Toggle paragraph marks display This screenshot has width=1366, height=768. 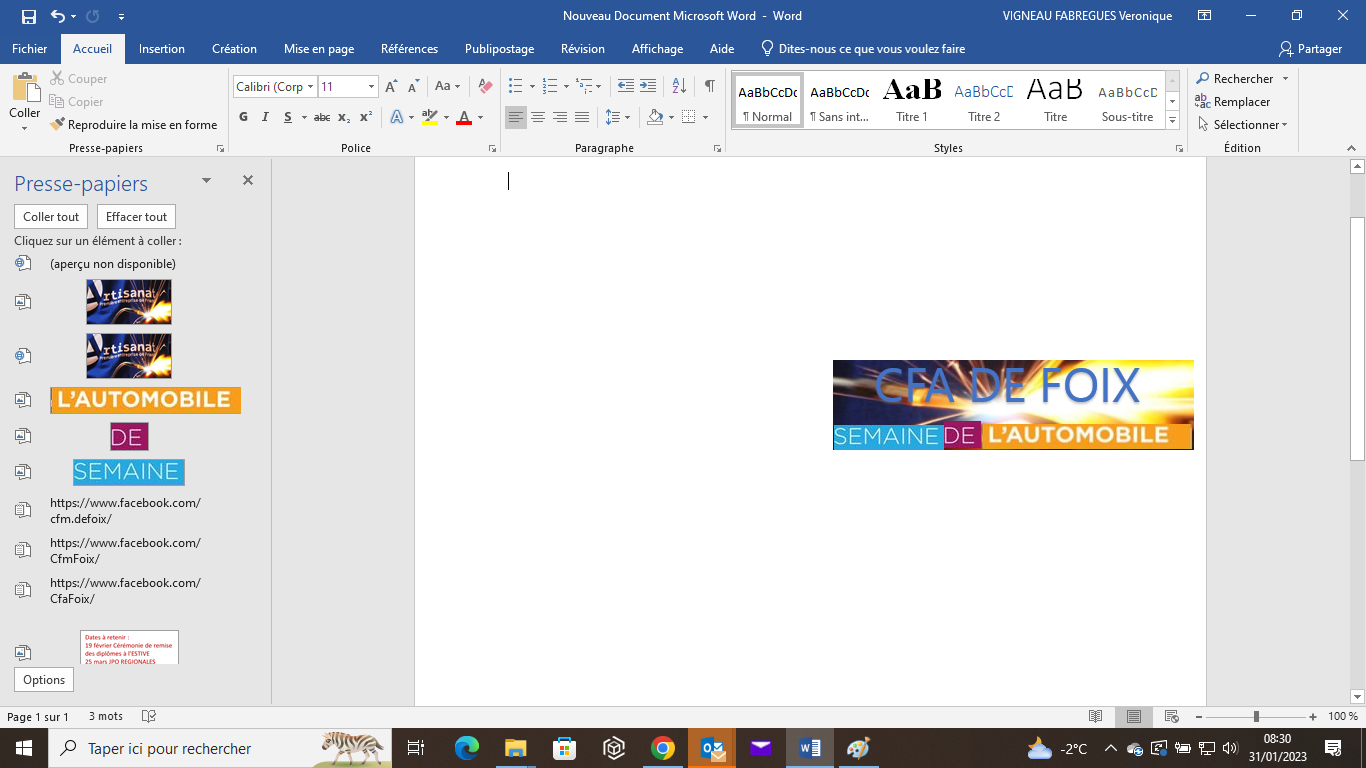pos(709,87)
